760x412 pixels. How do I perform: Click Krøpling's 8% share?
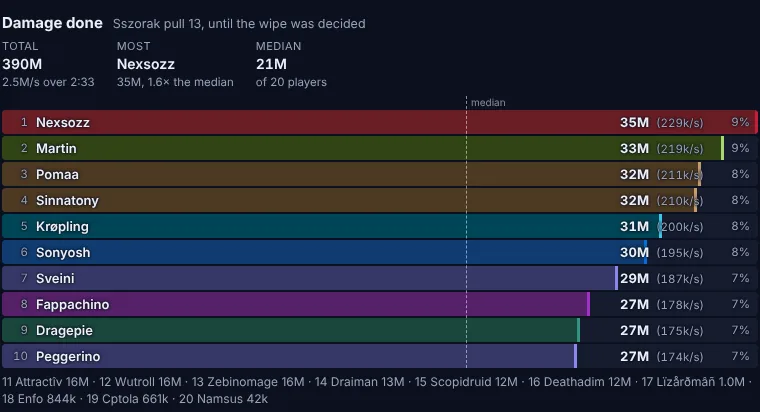coord(740,226)
